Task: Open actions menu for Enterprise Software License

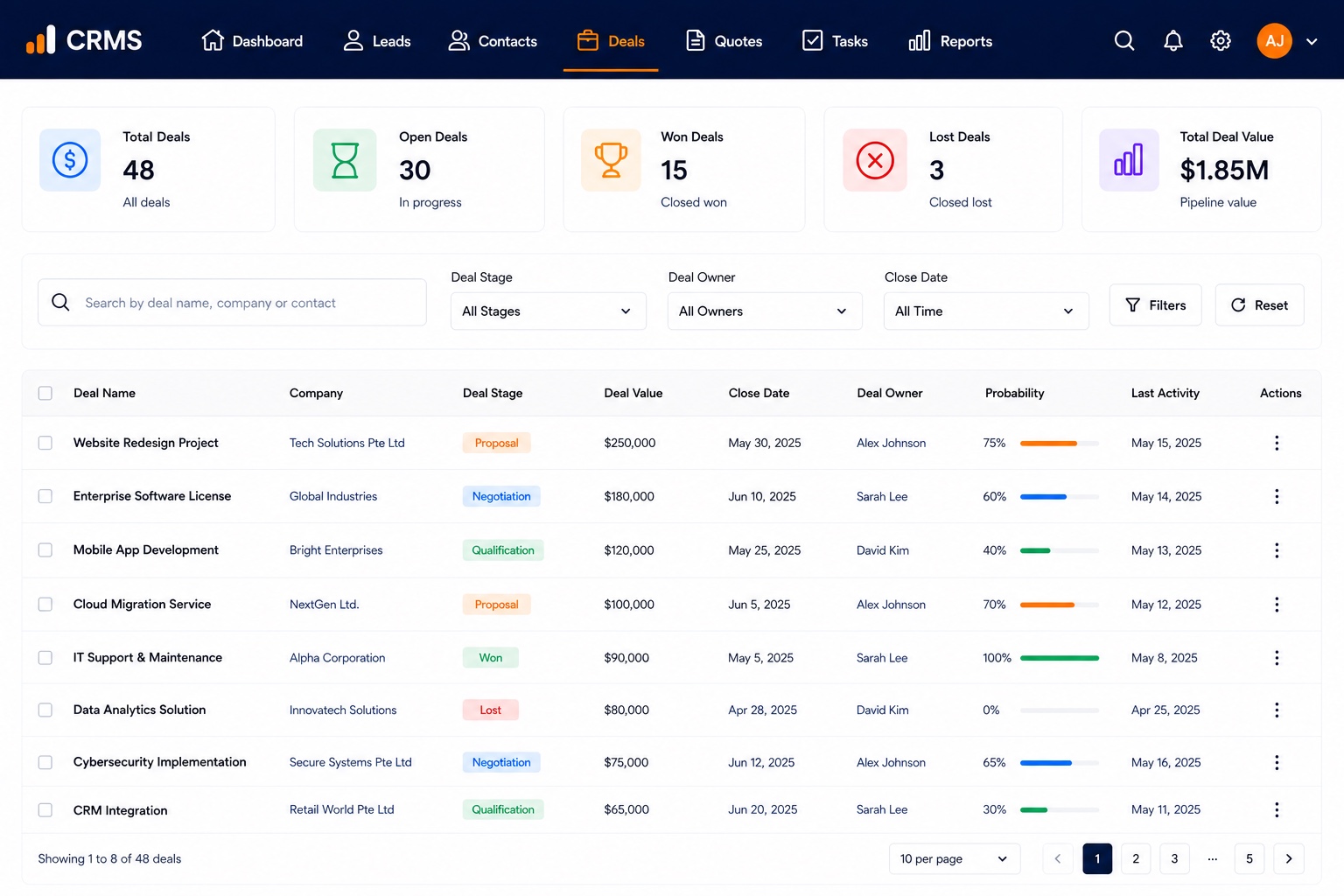Action: [1277, 496]
